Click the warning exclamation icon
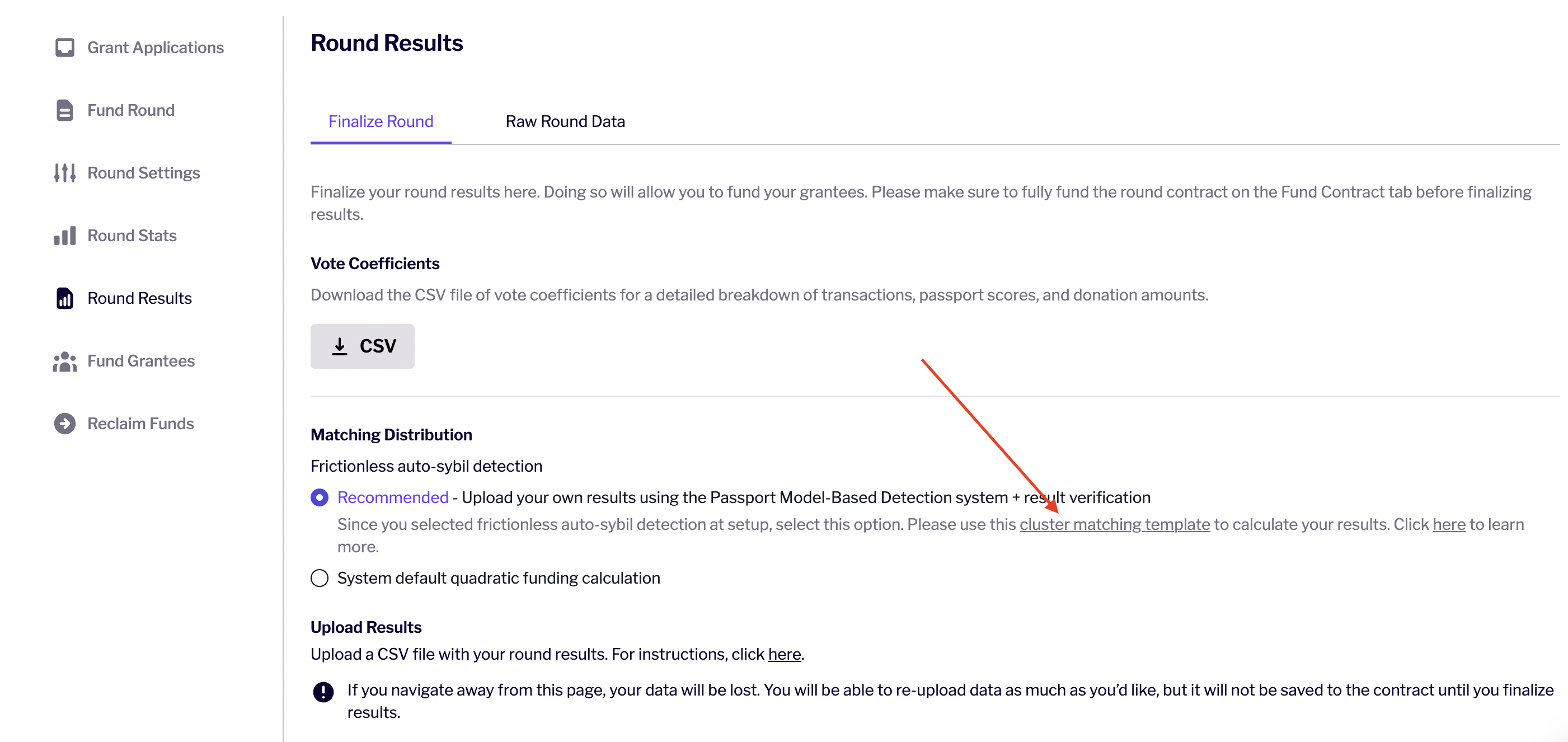Image resolution: width=1568 pixels, height=742 pixels. 323,692
